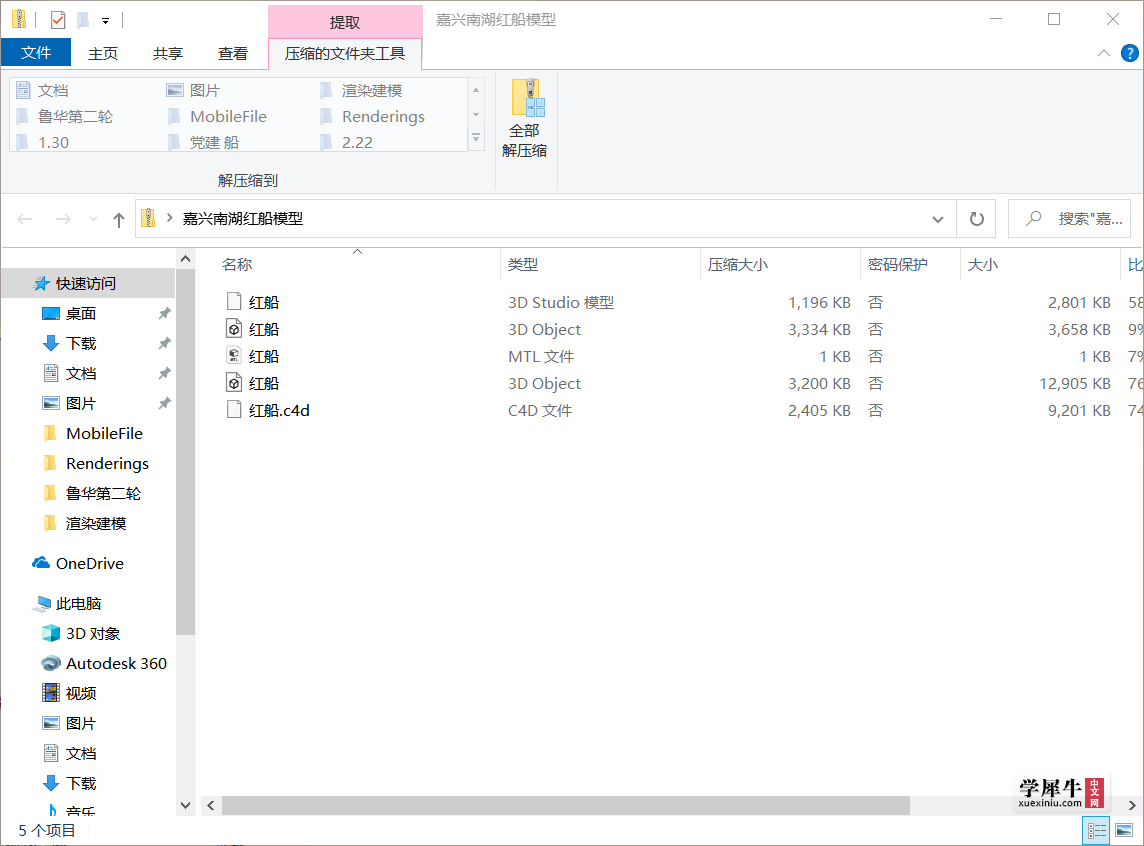Refresh the current folder view
This screenshot has width=1144, height=846.
(x=976, y=219)
